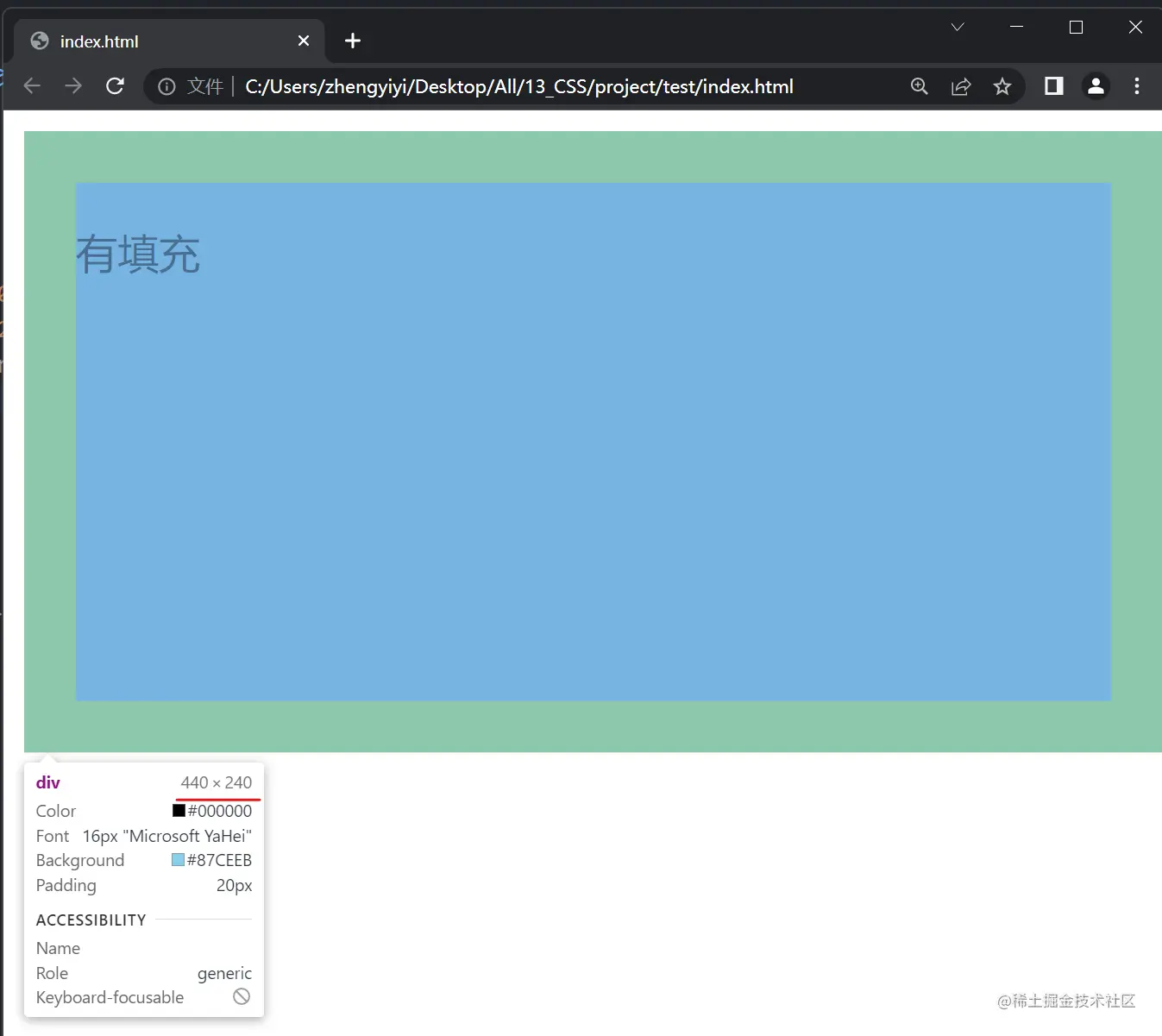The width and height of the screenshot is (1162, 1036).
Task: Click the Keyboard-focusable label
Action: (110, 997)
